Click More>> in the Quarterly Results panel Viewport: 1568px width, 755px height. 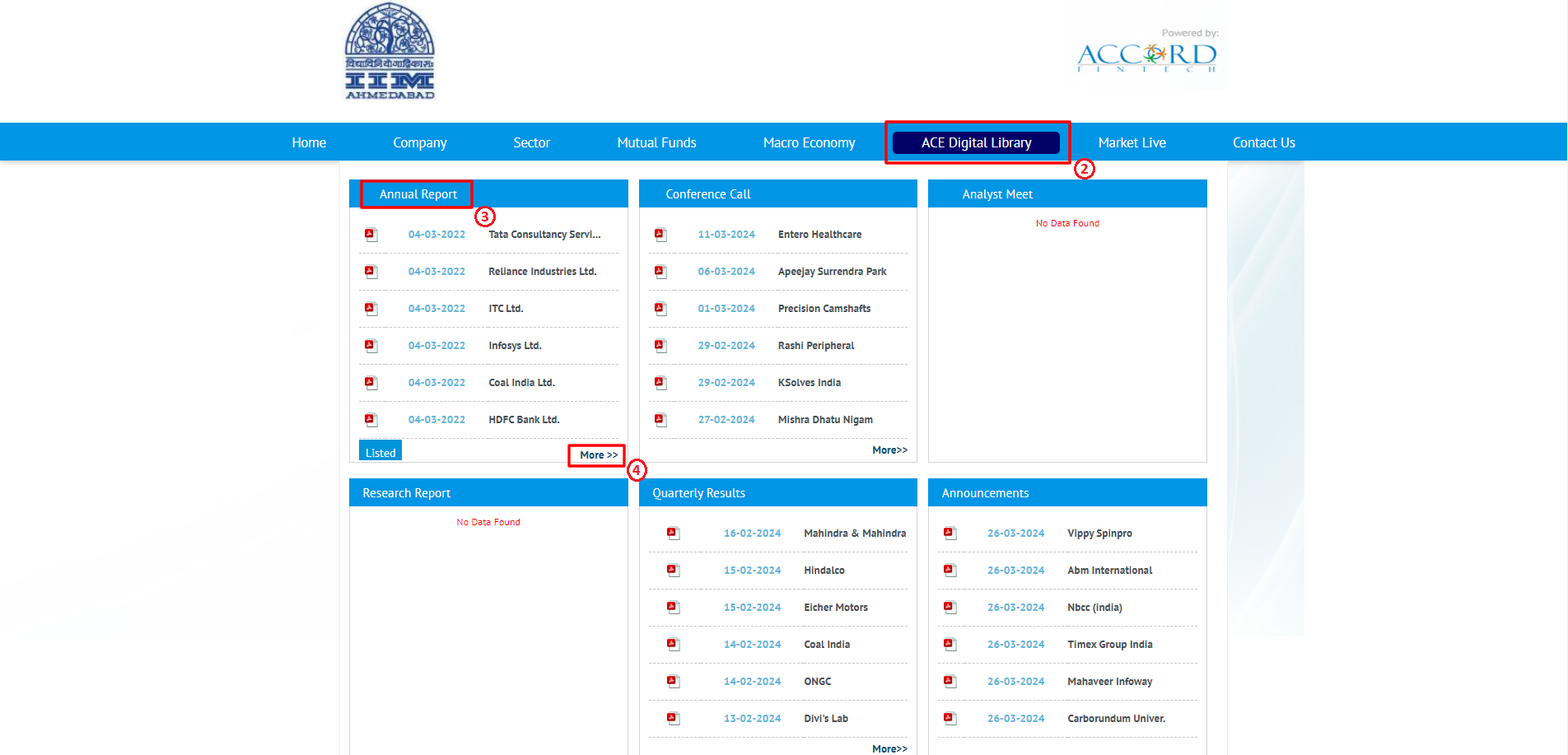click(x=890, y=748)
